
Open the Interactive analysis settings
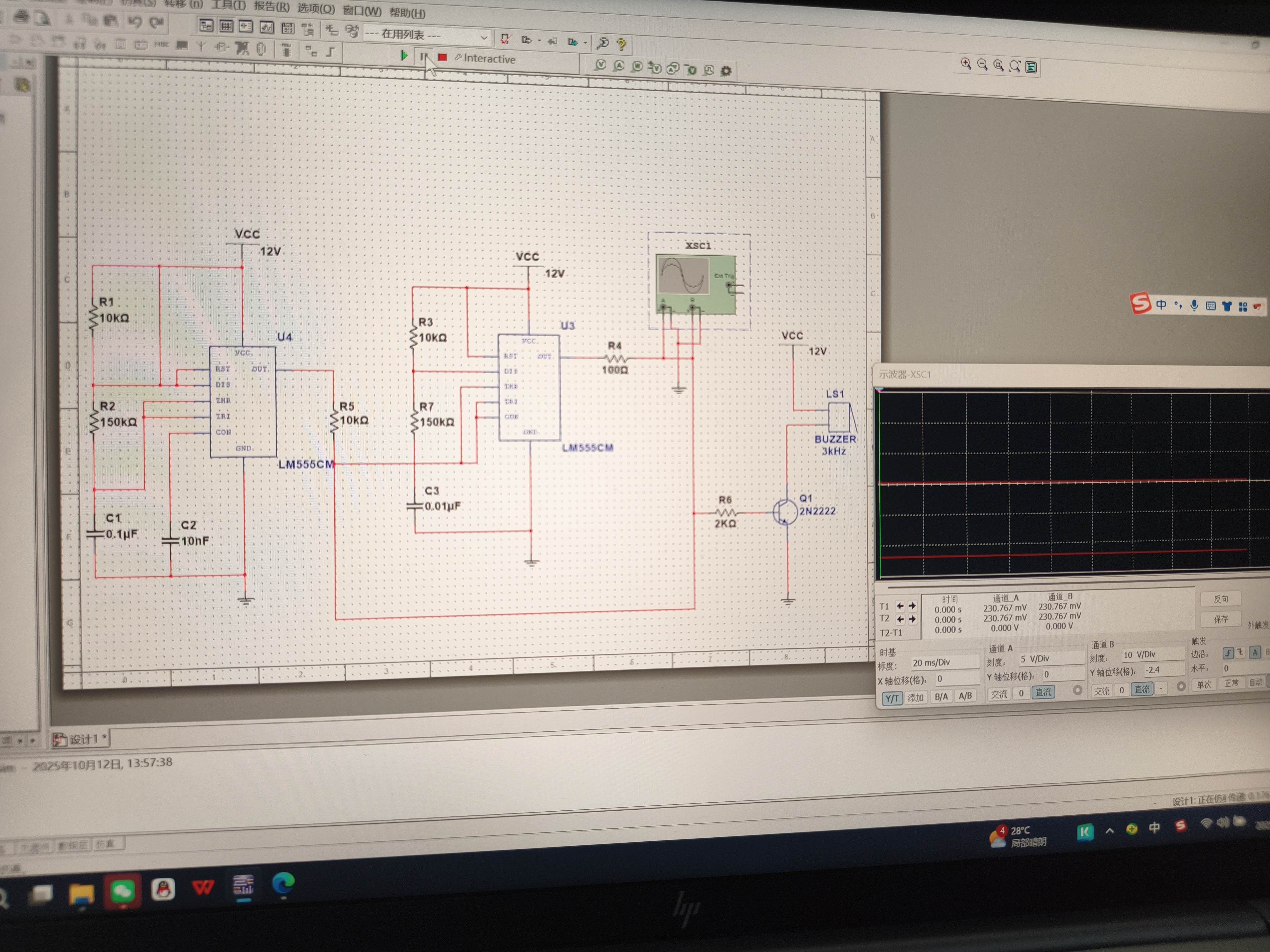pos(485,59)
